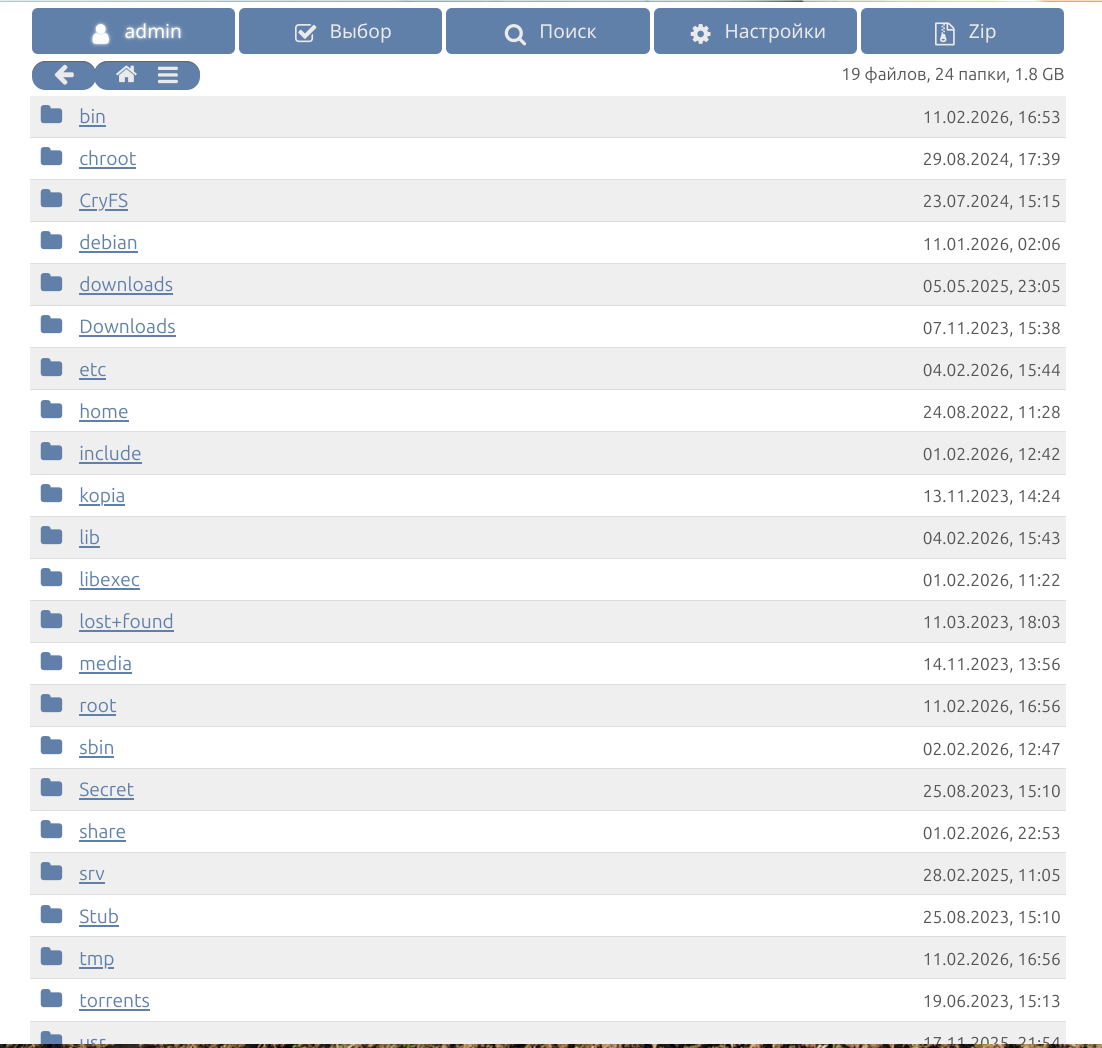Viewport: 1102px width, 1048px height.
Task: Open the chroot folder link
Action: click(x=107, y=158)
